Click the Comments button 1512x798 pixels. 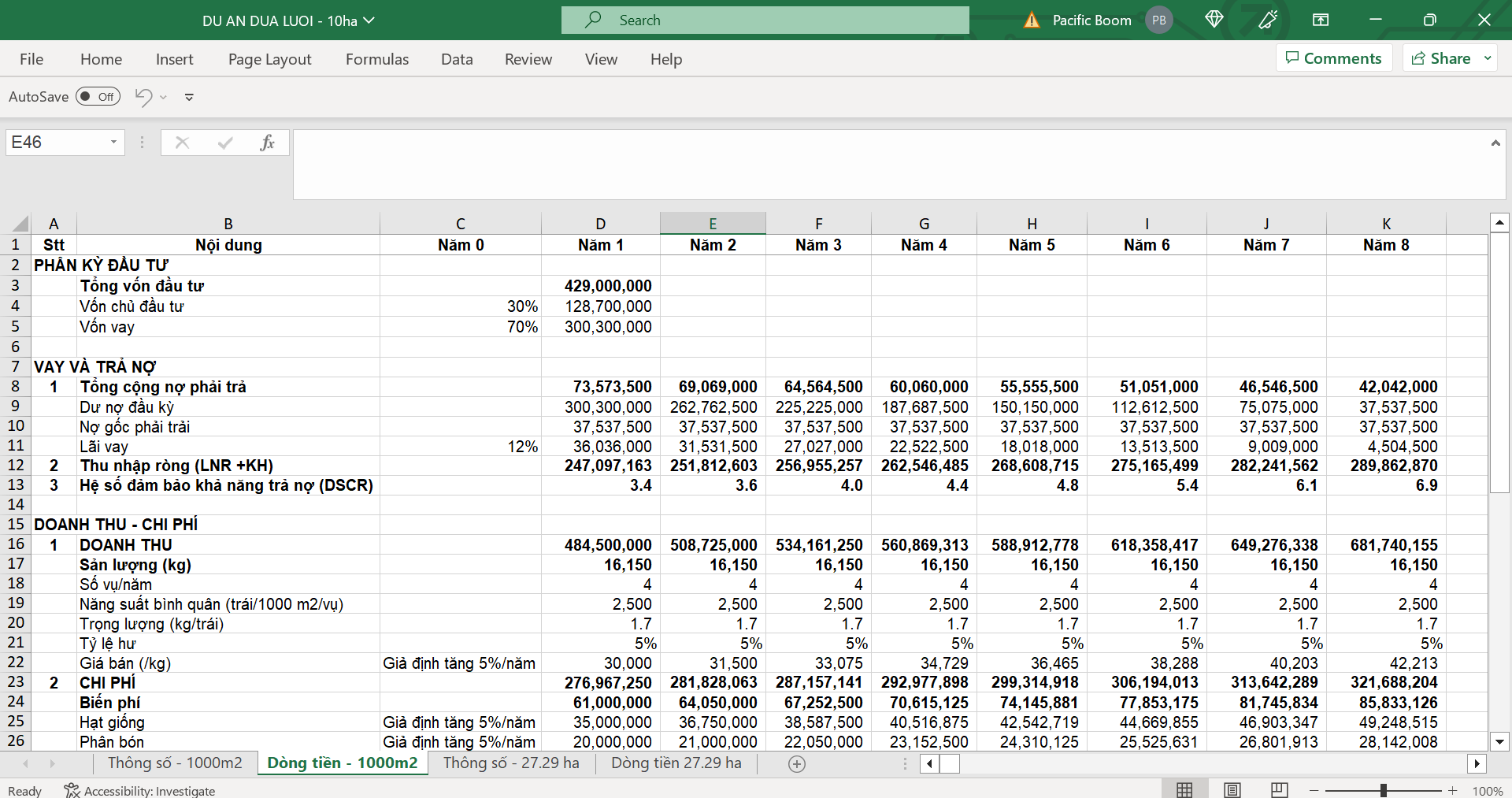tap(1333, 58)
